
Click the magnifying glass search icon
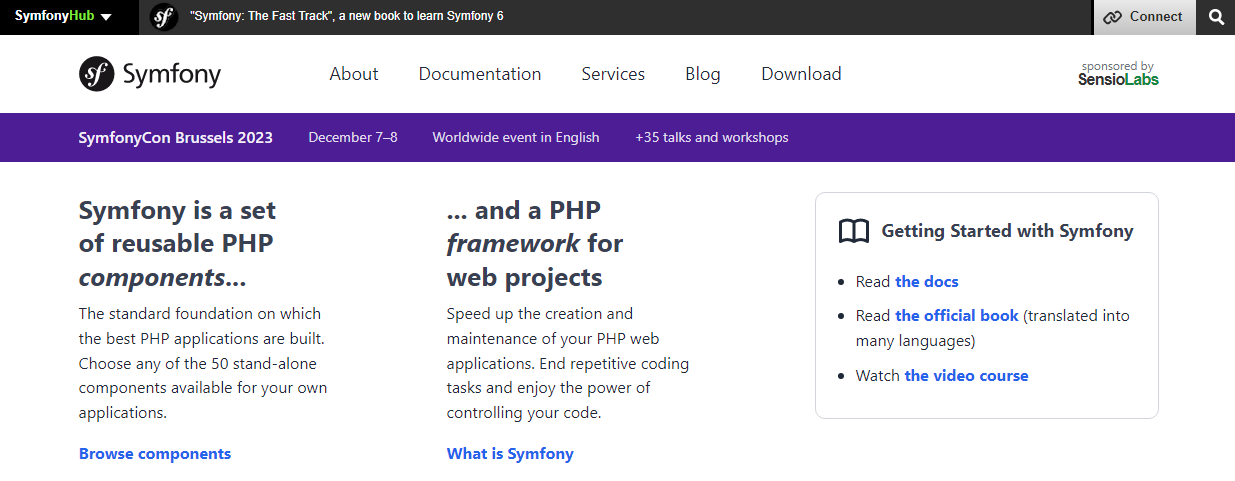pyautogui.click(x=1216, y=17)
